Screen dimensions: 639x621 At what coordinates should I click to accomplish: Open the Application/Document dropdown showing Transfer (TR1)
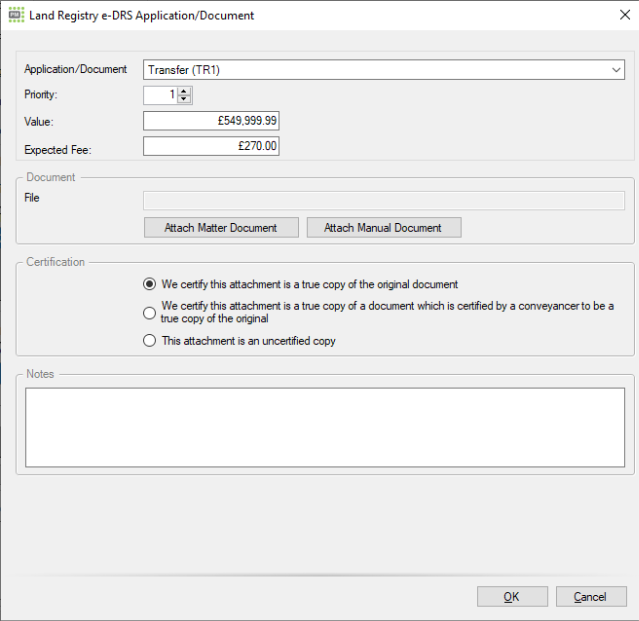click(384, 70)
